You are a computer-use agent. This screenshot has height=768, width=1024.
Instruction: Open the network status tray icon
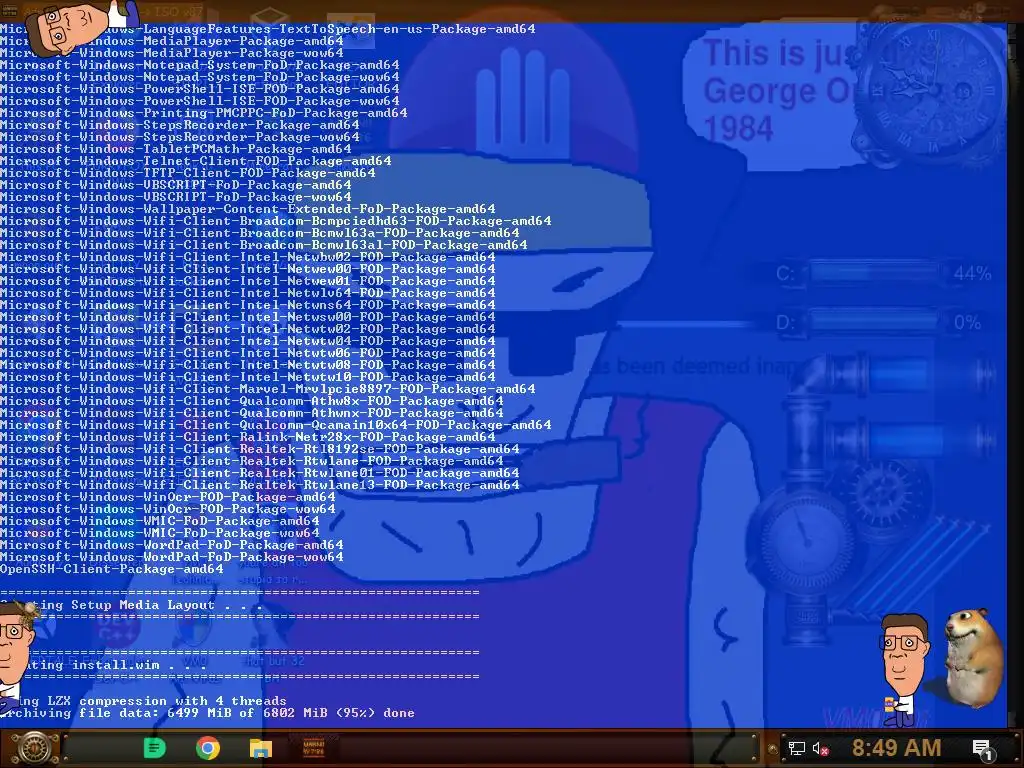pyautogui.click(x=796, y=748)
